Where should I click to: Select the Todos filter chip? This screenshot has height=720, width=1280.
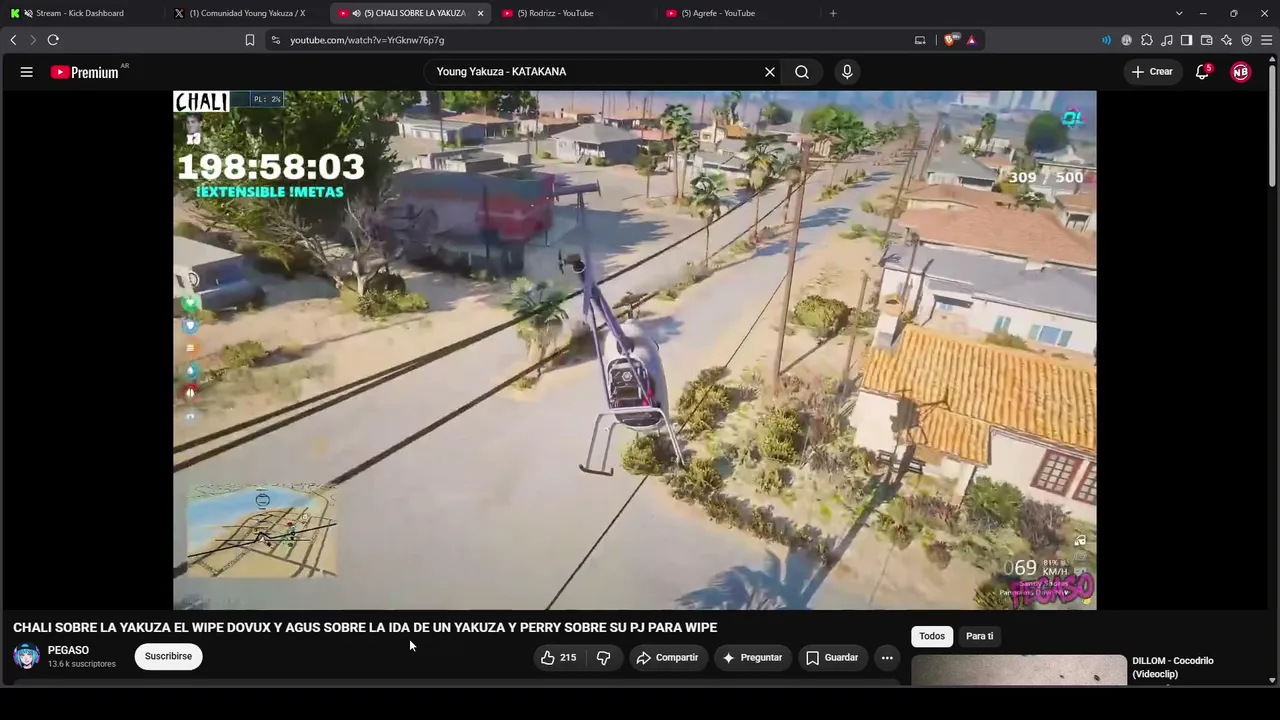point(932,636)
